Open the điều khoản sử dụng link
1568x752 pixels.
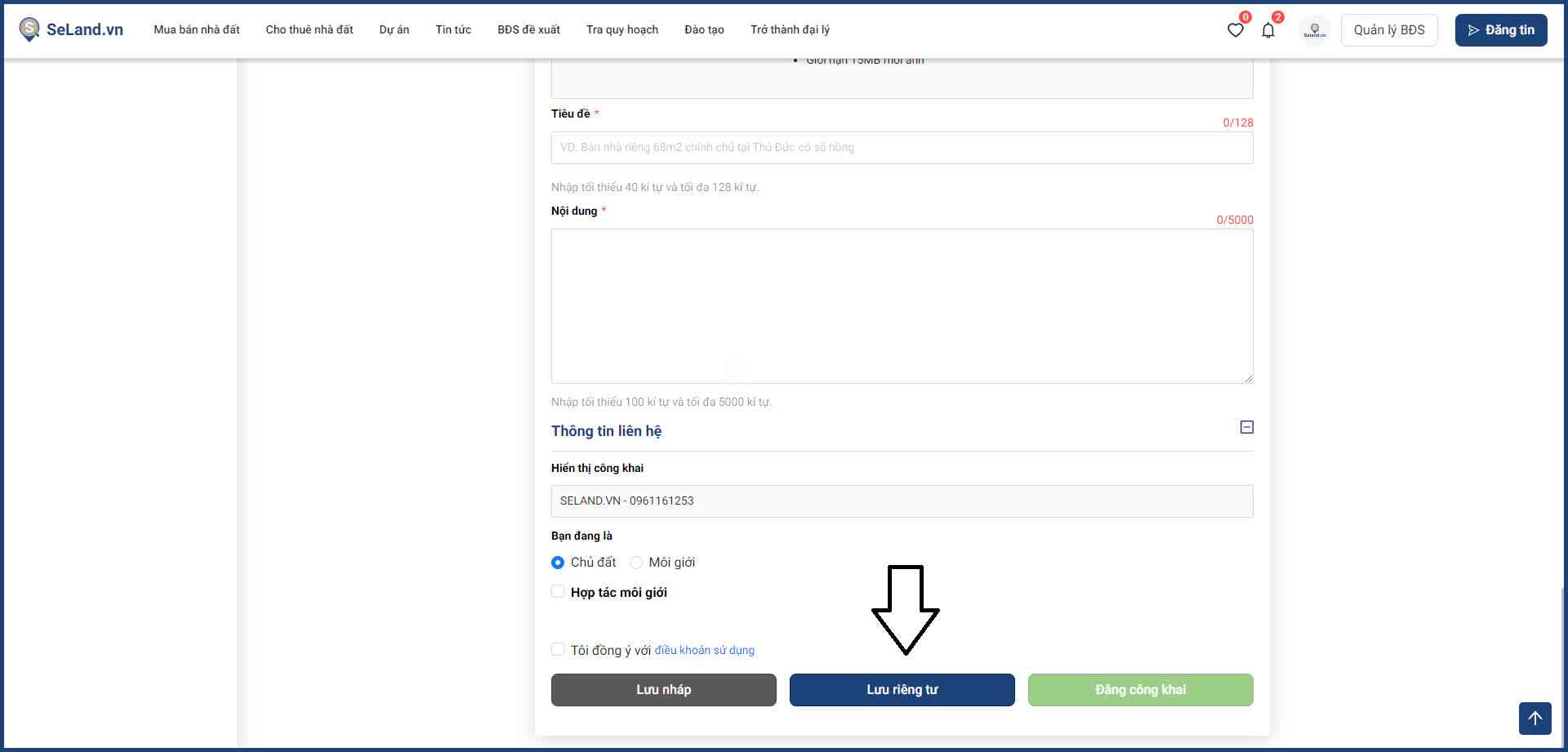point(704,651)
